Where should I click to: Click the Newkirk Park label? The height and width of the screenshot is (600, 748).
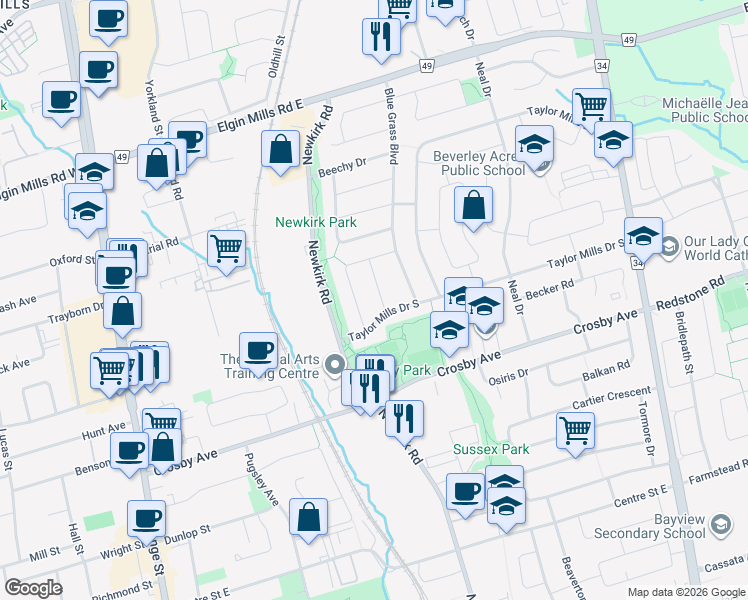(316, 222)
